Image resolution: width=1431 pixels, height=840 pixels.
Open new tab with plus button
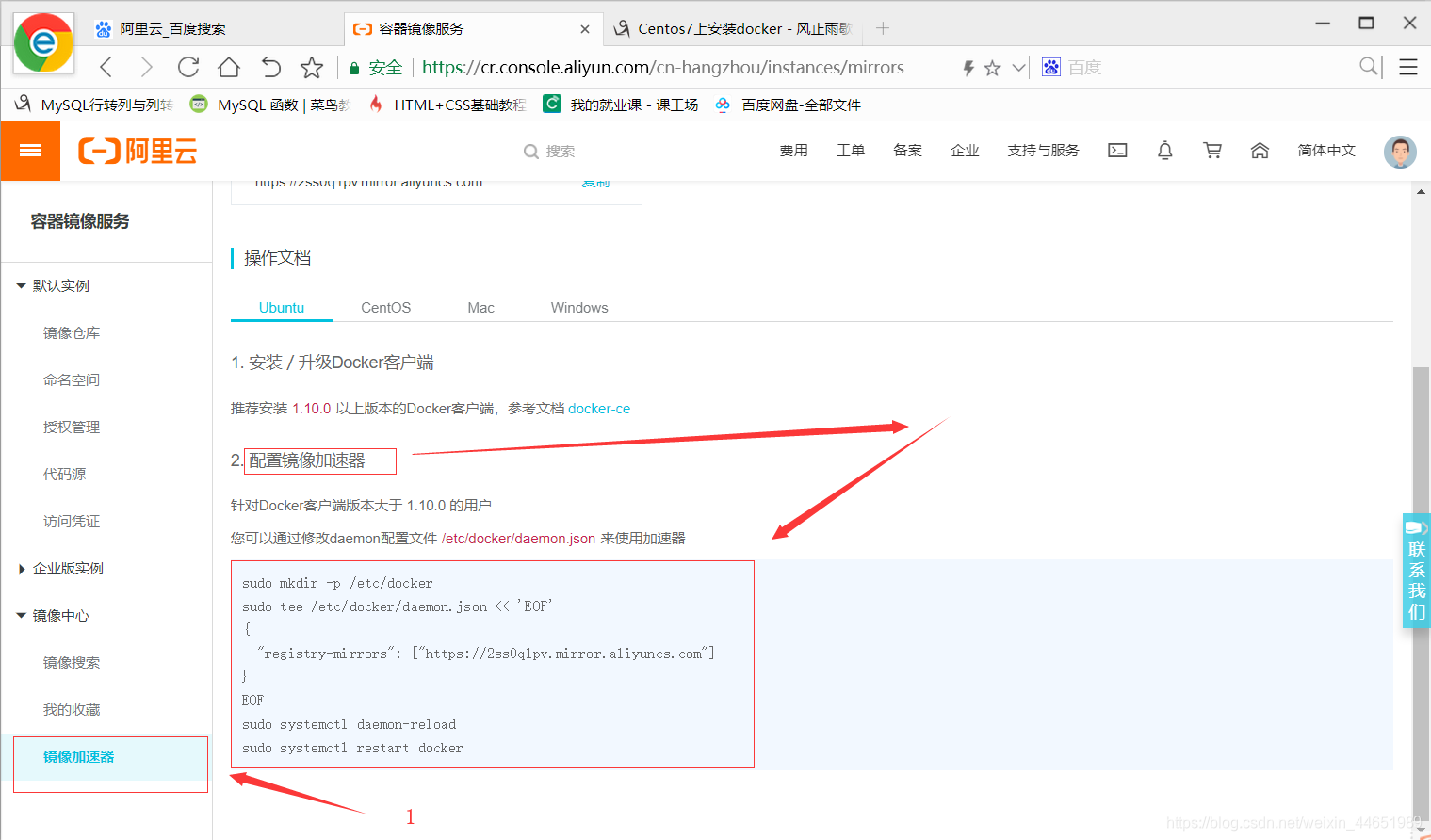click(883, 28)
